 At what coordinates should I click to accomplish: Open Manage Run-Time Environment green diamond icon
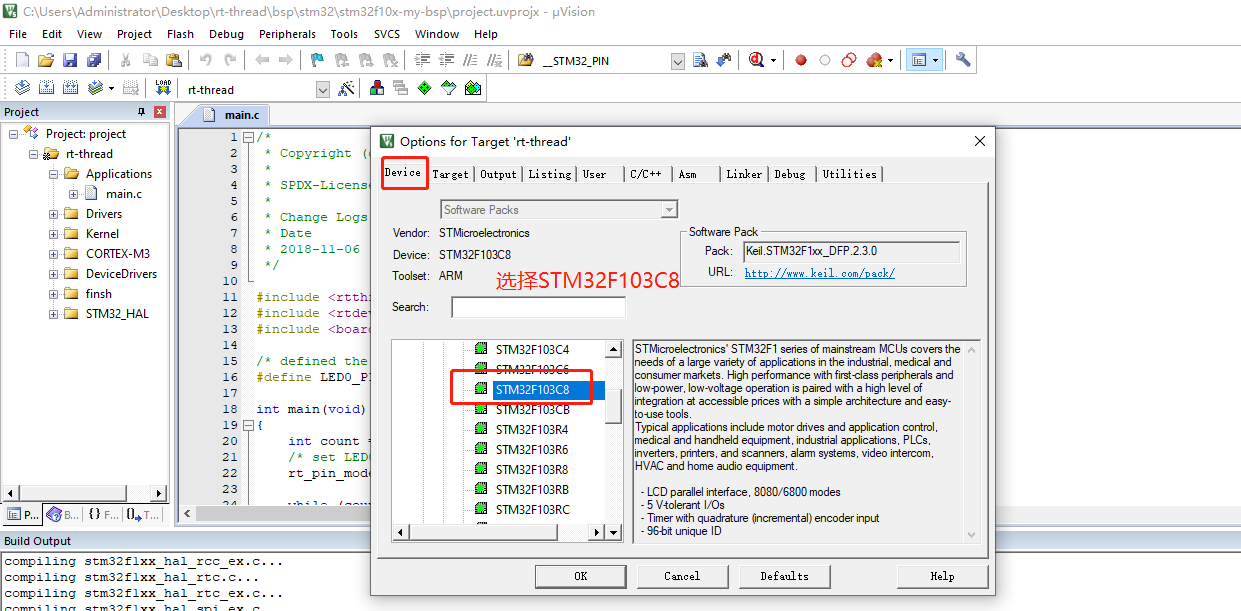pyautogui.click(x=425, y=88)
